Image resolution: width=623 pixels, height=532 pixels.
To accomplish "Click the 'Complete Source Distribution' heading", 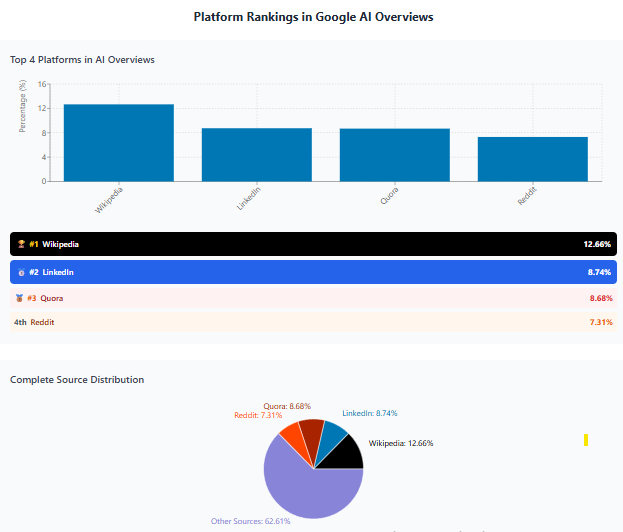I will point(77,379).
